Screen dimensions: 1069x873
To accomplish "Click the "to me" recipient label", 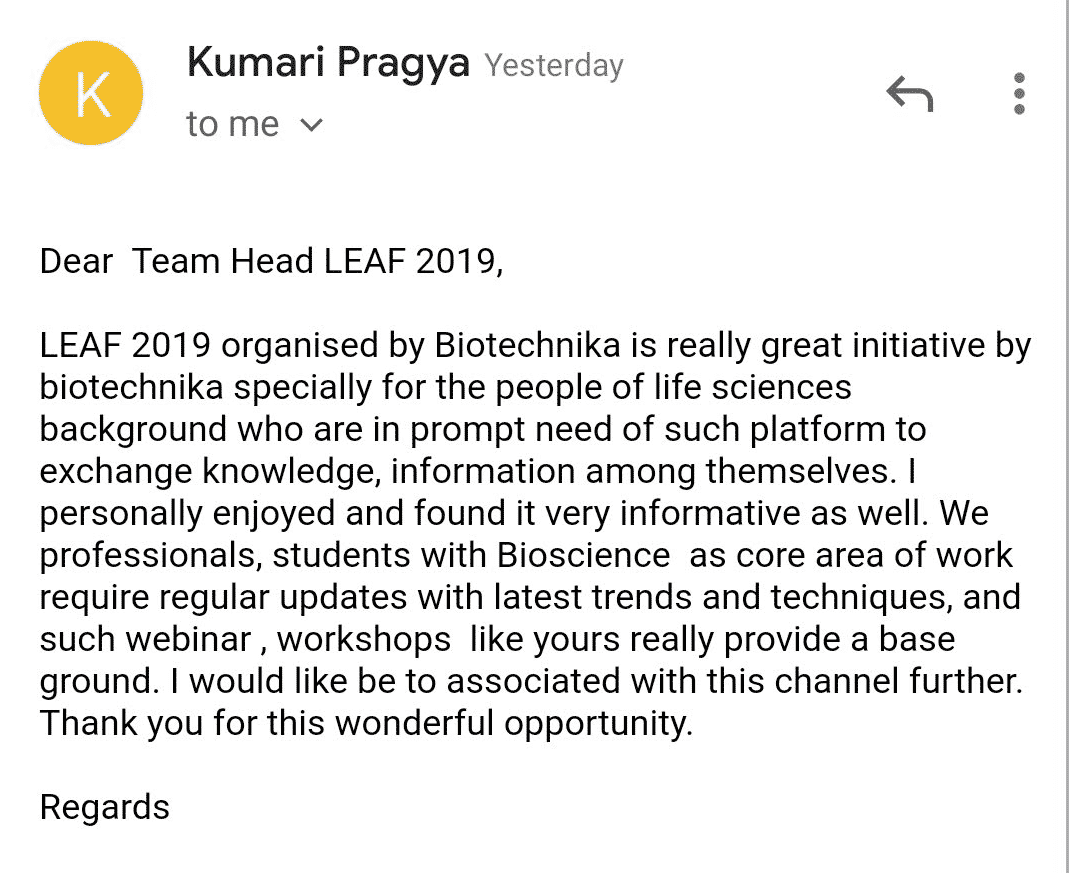I will coord(232,125).
